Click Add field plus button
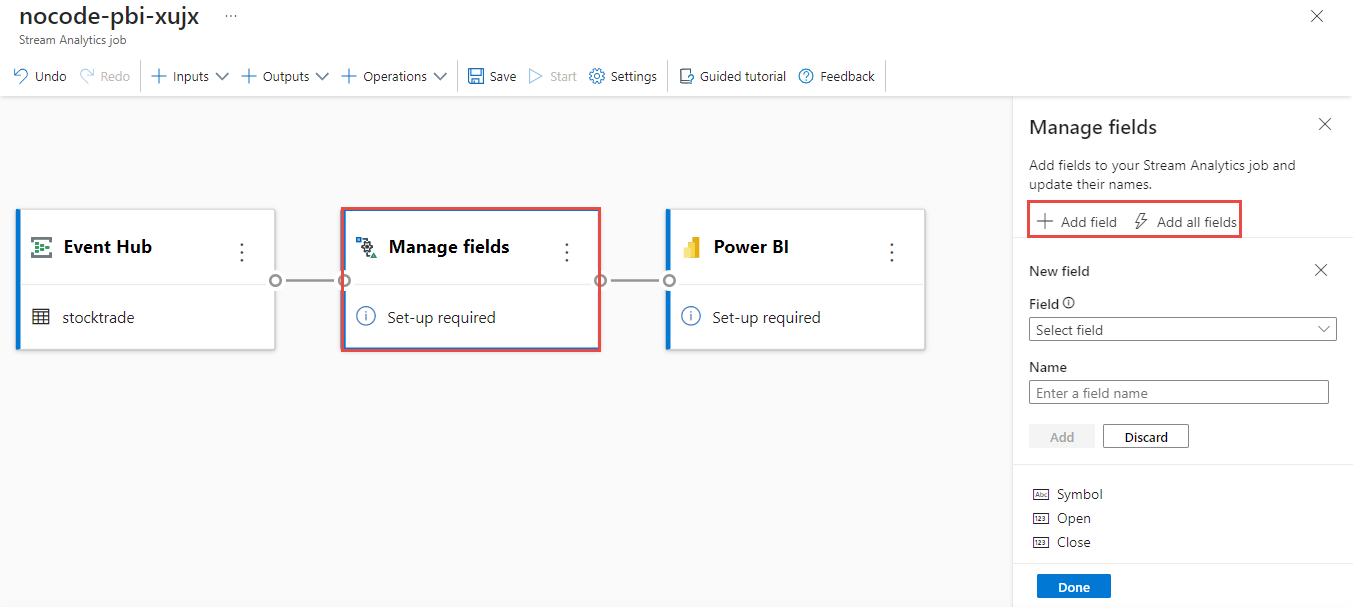Screen dimensions: 1353x607 coord(1077,221)
